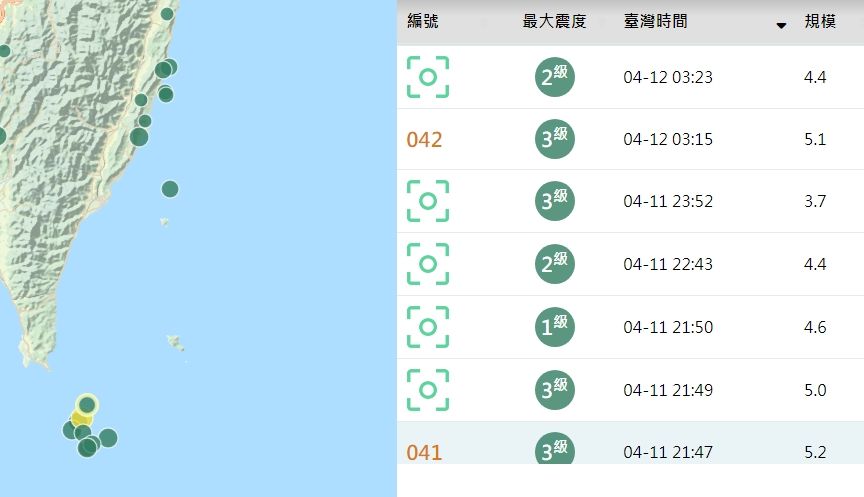The height and width of the screenshot is (497, 864).
Task: Click the 2級 intensity badge for 04-12 03:23
Action: click(x=554, y=77)
